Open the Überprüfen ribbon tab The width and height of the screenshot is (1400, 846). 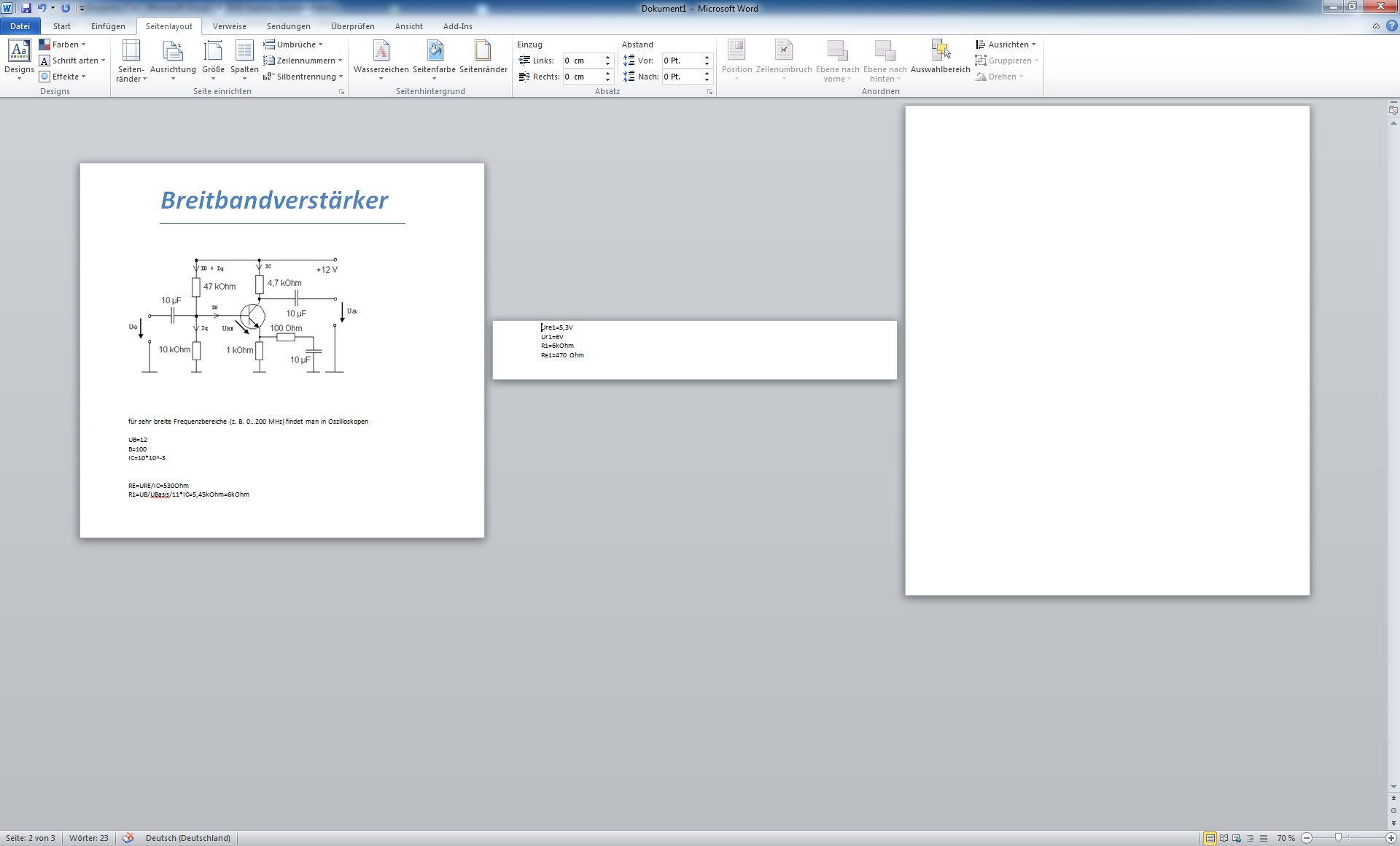click(352, 26)
